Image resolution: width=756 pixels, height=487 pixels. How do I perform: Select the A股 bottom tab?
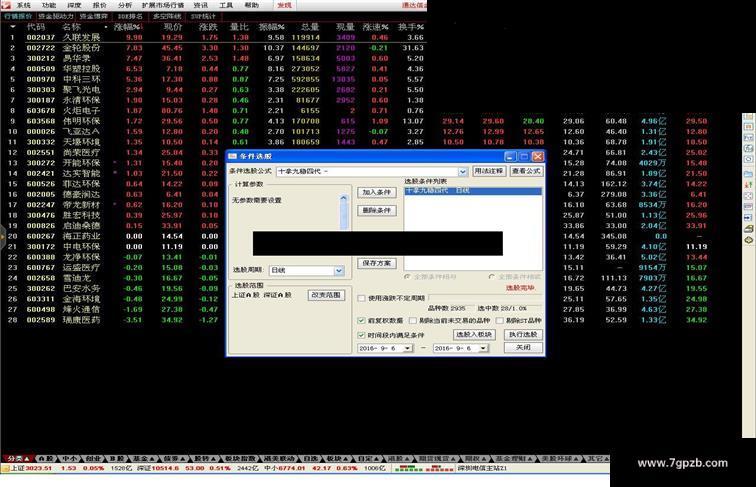46,458
